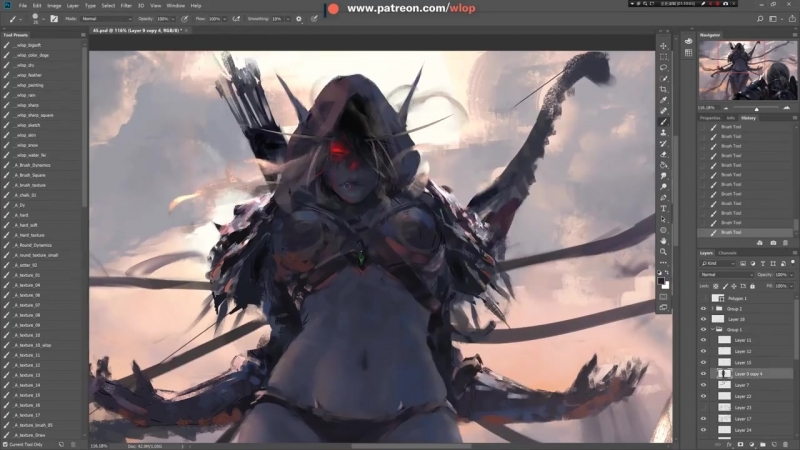Open Tool Presets panel menu

[x=83, y=35]
